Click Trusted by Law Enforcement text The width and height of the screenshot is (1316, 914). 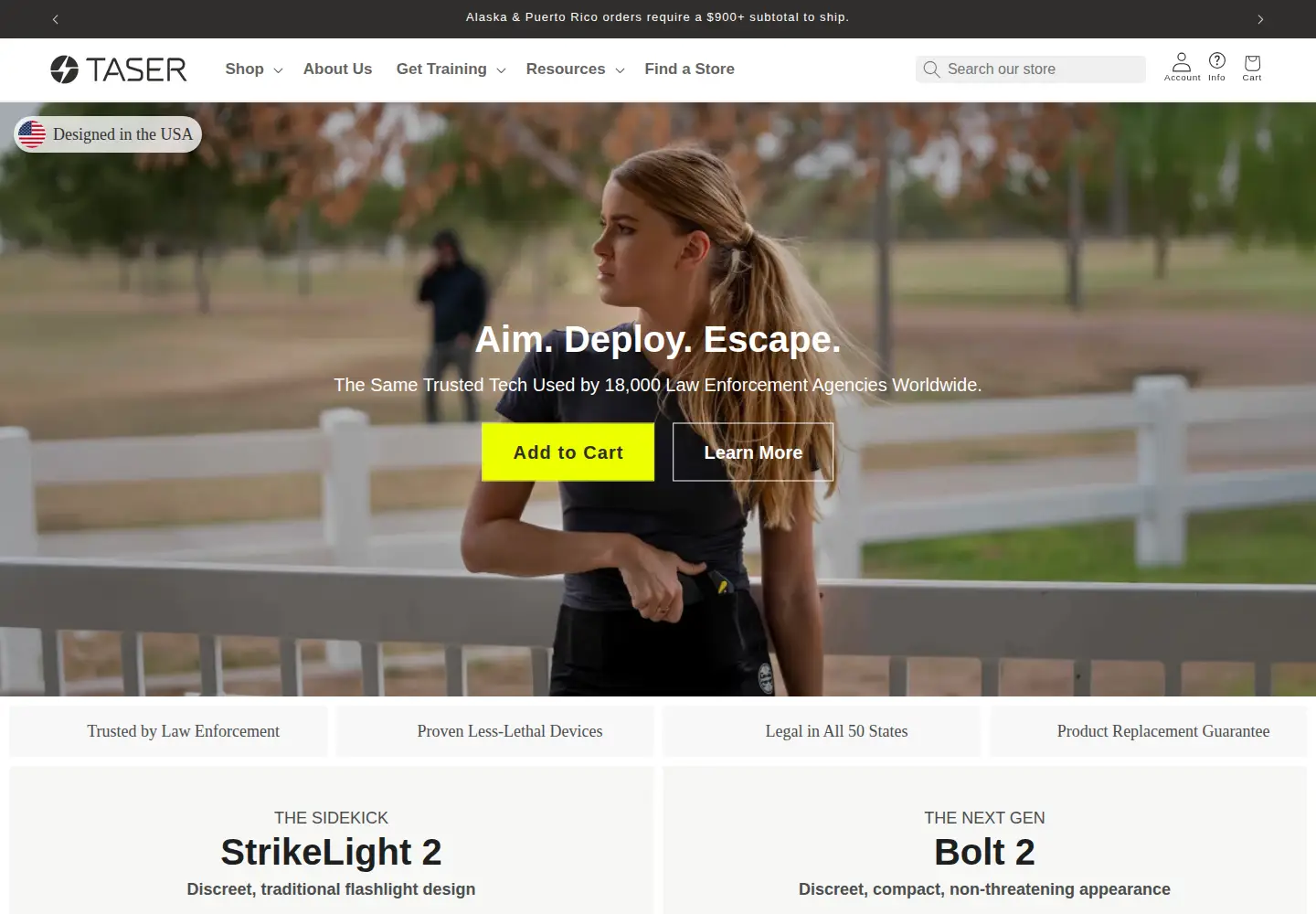click(183, 731)
